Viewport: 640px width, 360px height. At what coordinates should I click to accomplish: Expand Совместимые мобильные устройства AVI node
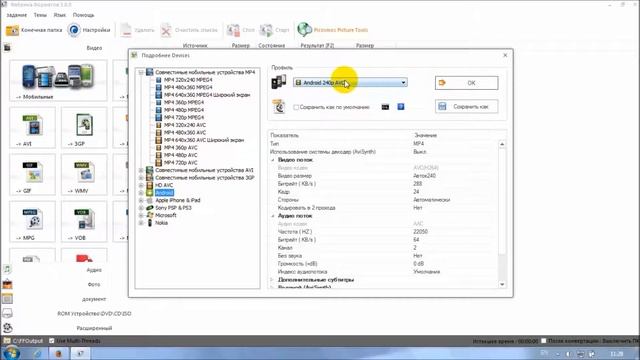click(141, 170)
